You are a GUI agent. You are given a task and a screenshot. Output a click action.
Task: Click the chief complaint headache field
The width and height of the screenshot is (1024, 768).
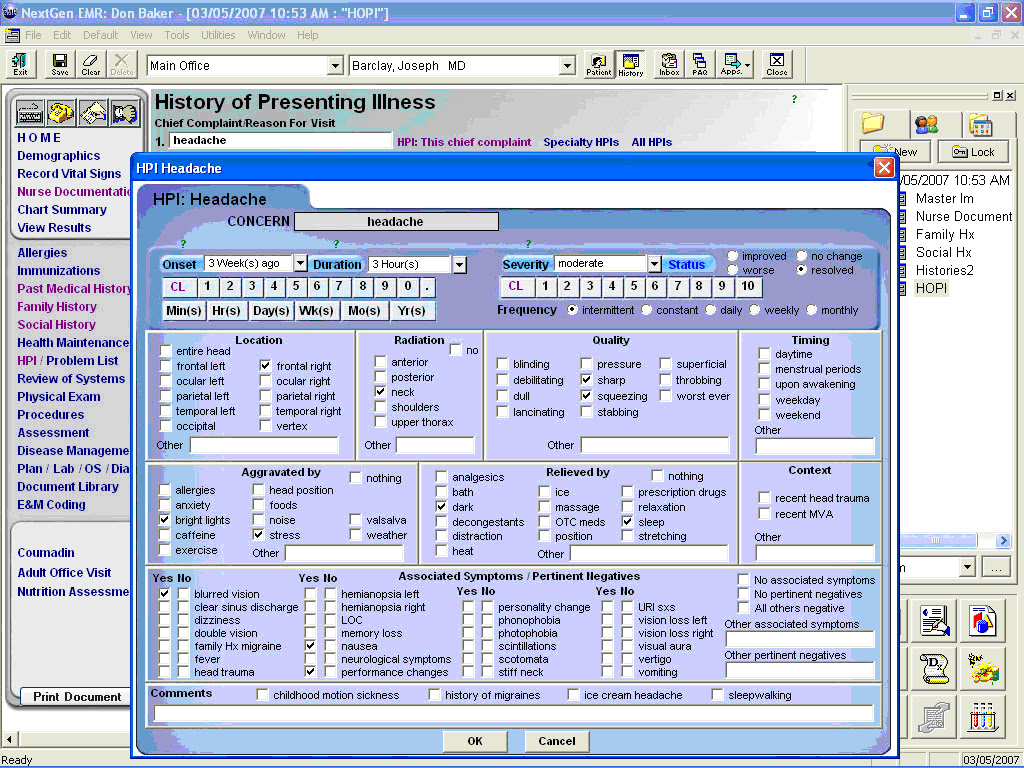pyautogui.click(x=281, y=140)
